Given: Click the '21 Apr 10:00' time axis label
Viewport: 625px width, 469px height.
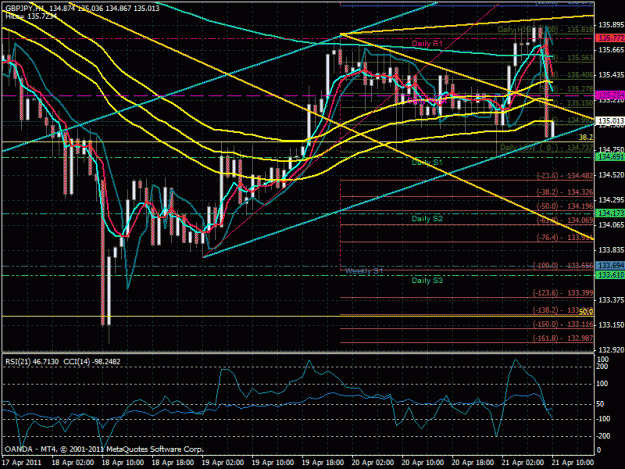Looking at the screenshot, I should pos(573,463).
